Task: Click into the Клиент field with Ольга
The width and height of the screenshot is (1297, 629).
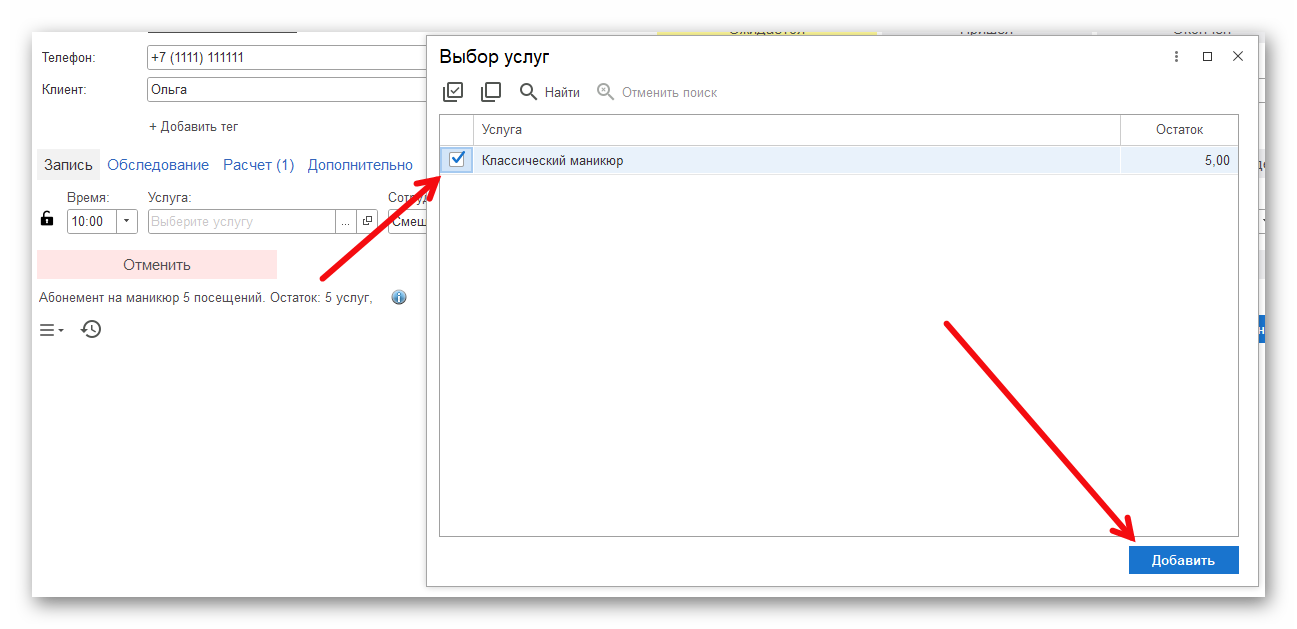Action: [285, 89]
